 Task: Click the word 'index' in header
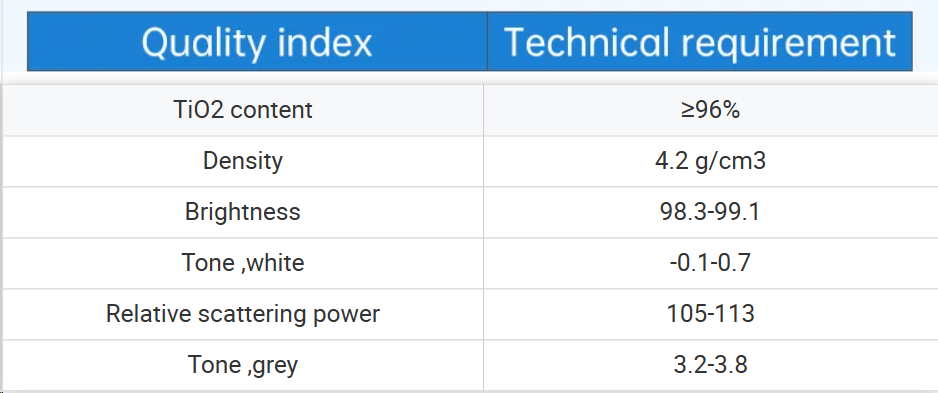tap(326, 42)
